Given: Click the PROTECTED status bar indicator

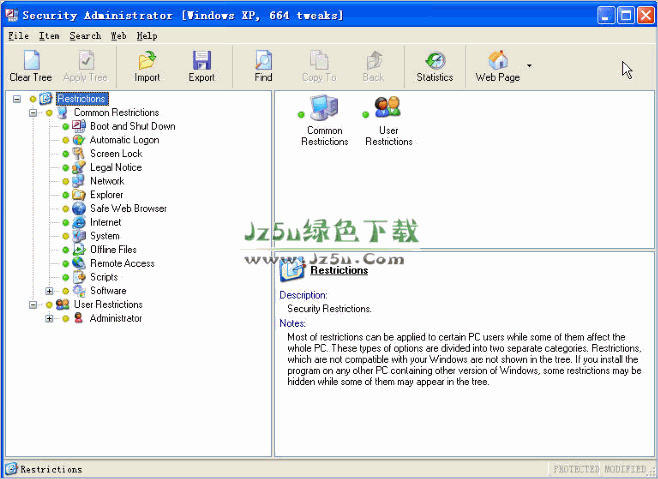Looking at the screenshot, I should pyautogui.click(x=576, y=469).
